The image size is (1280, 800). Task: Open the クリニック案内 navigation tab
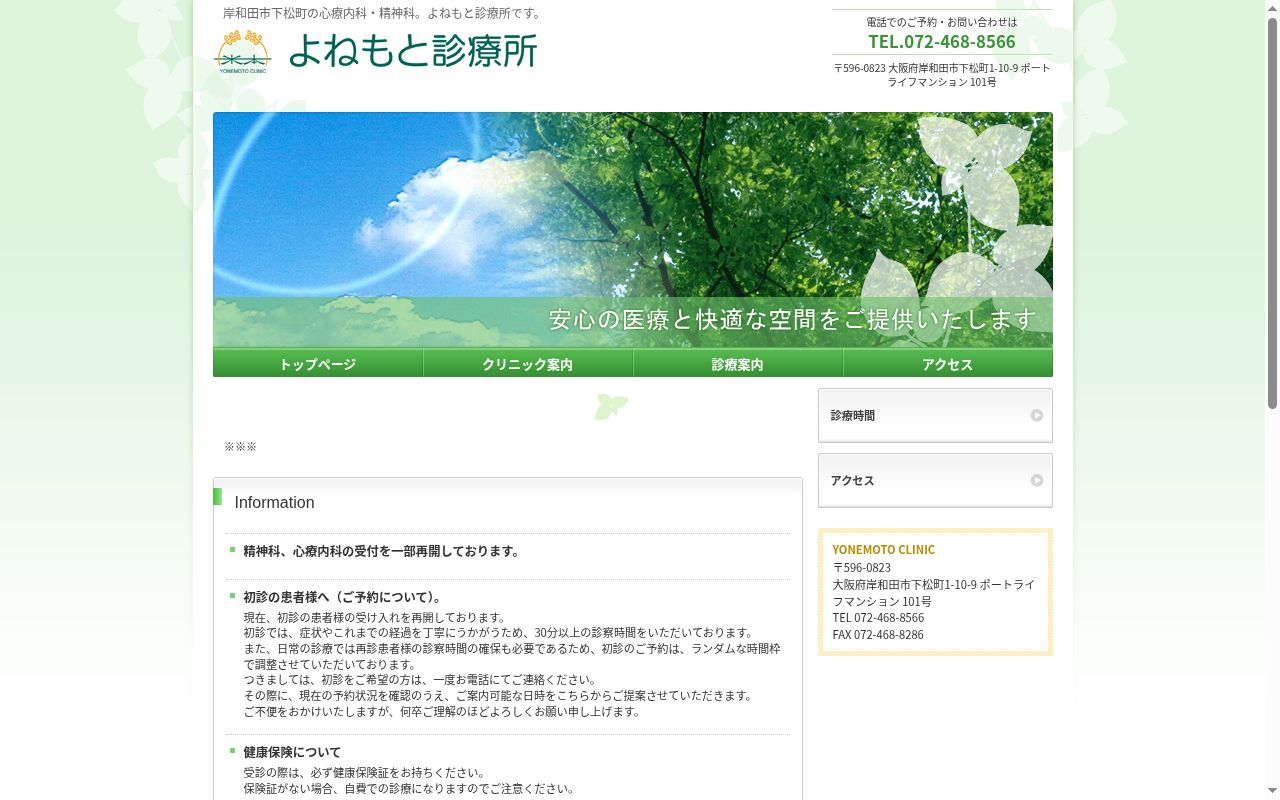click(528, 363)
